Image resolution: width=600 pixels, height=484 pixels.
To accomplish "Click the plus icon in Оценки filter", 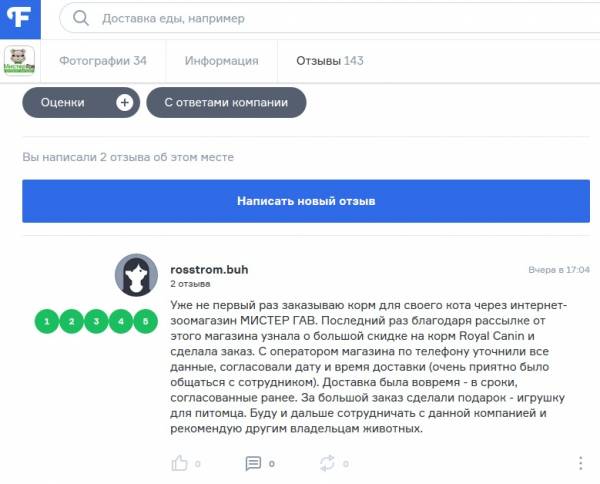I will coord(124,103).
